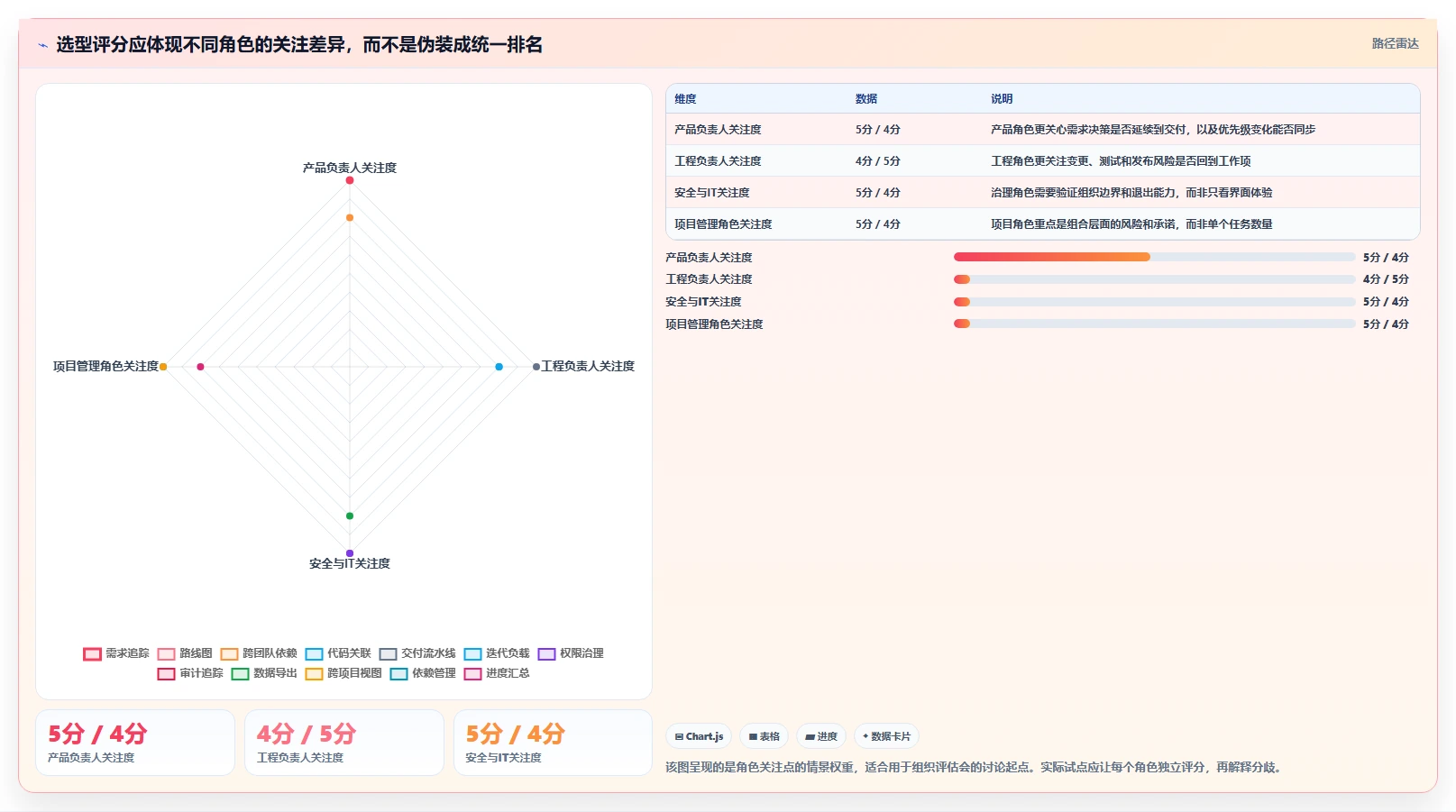The height and width of the screenshot is (812, 1456).
Task: Click description starting 工程角色更关注变更
Action: (x=1121, y=161)
